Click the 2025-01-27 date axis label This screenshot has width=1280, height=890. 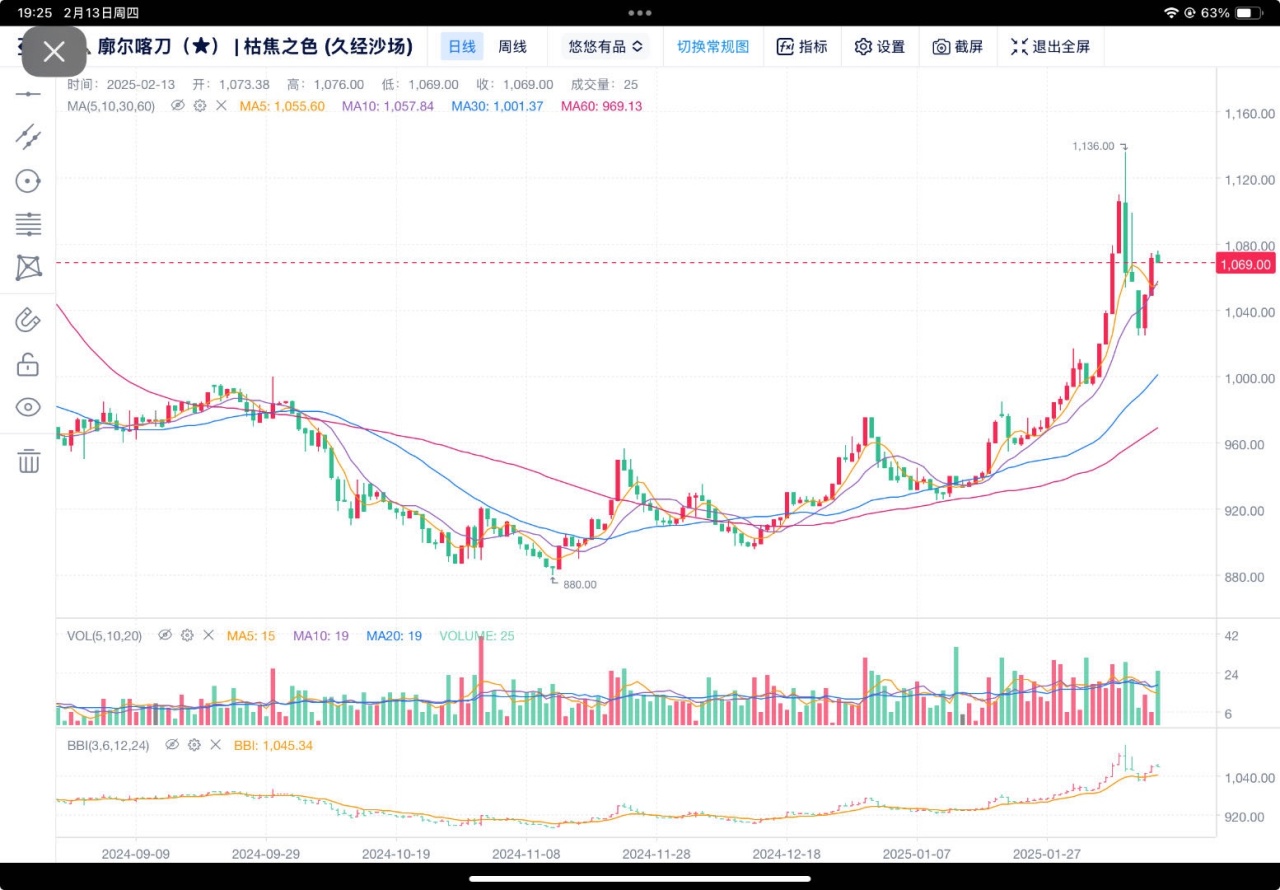[x=1046, y=854]
